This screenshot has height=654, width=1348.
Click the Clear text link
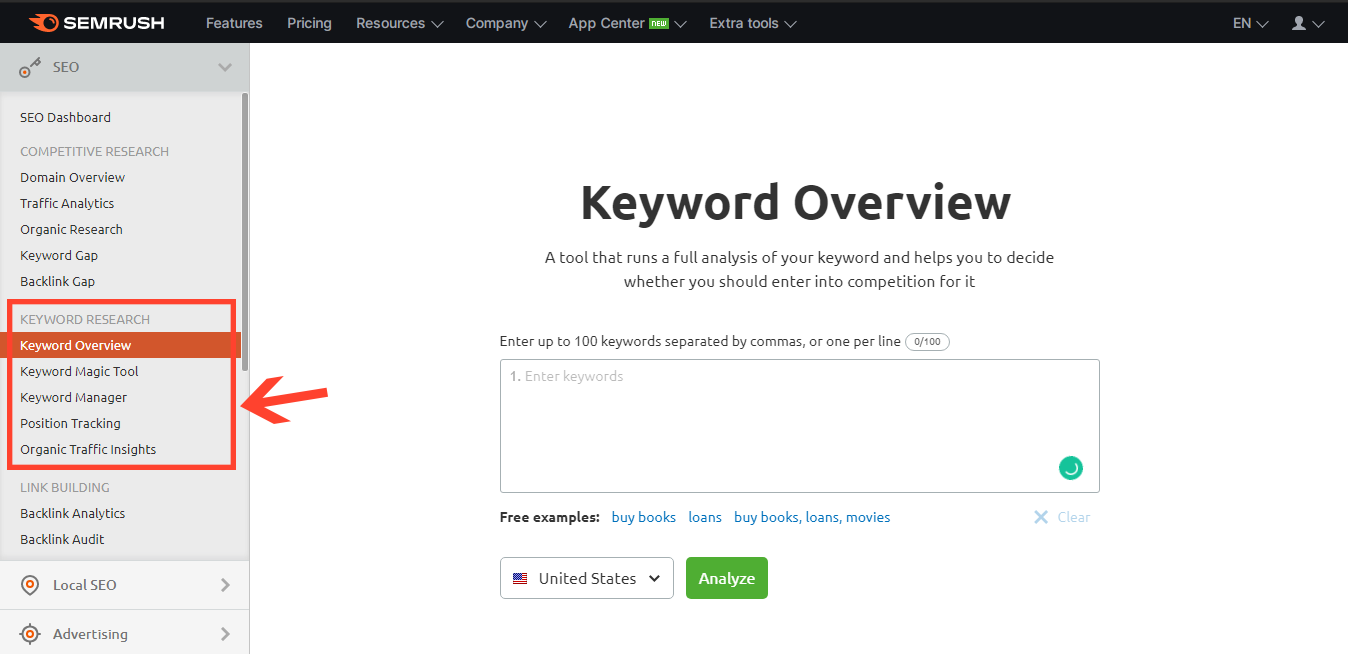[1074, 517]
